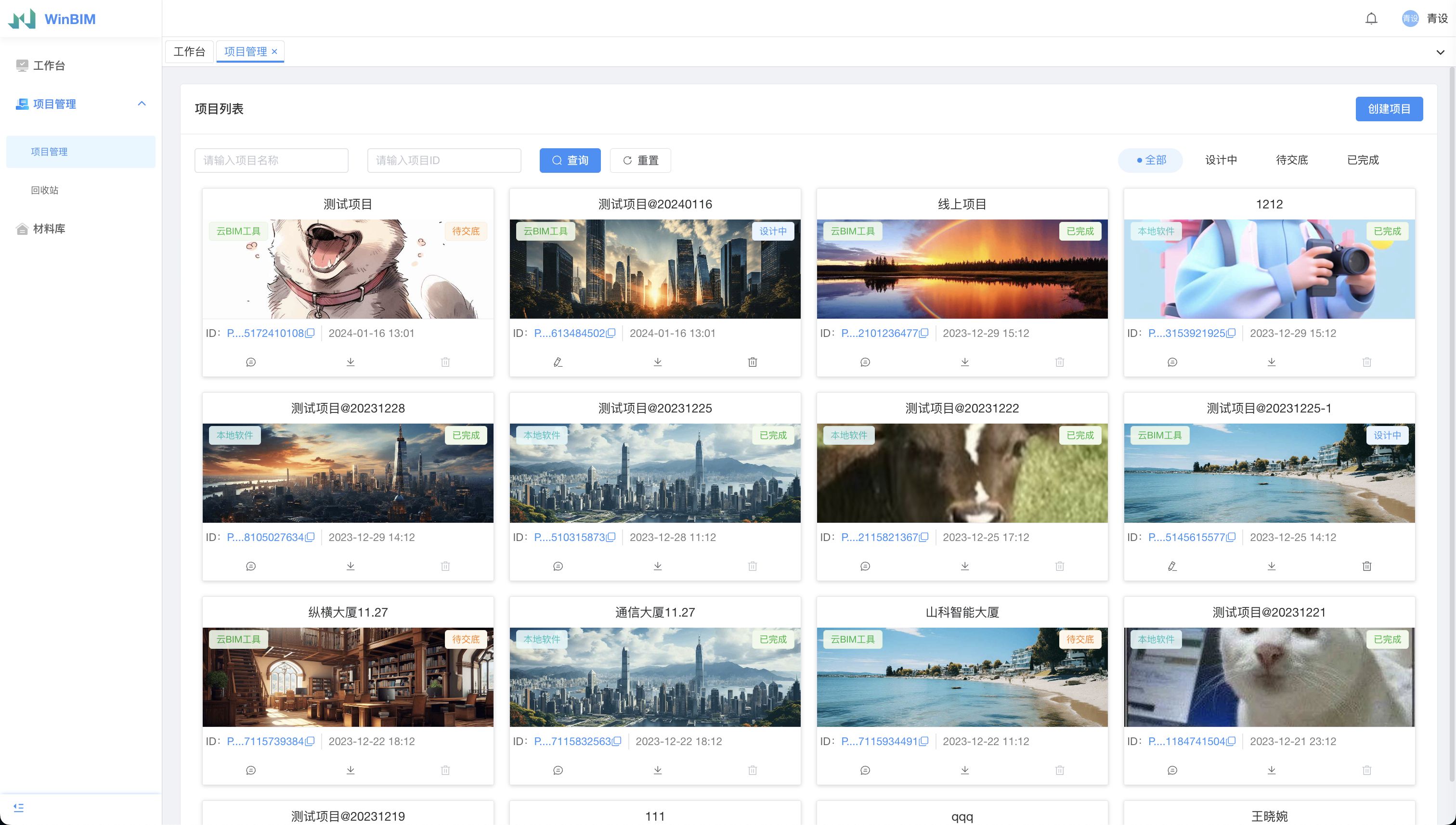Delete the 测试项目@20231225-1 project
The height and width of the screenshot is (825, 1456).
pyautogui.click(x=1367, y=566)
